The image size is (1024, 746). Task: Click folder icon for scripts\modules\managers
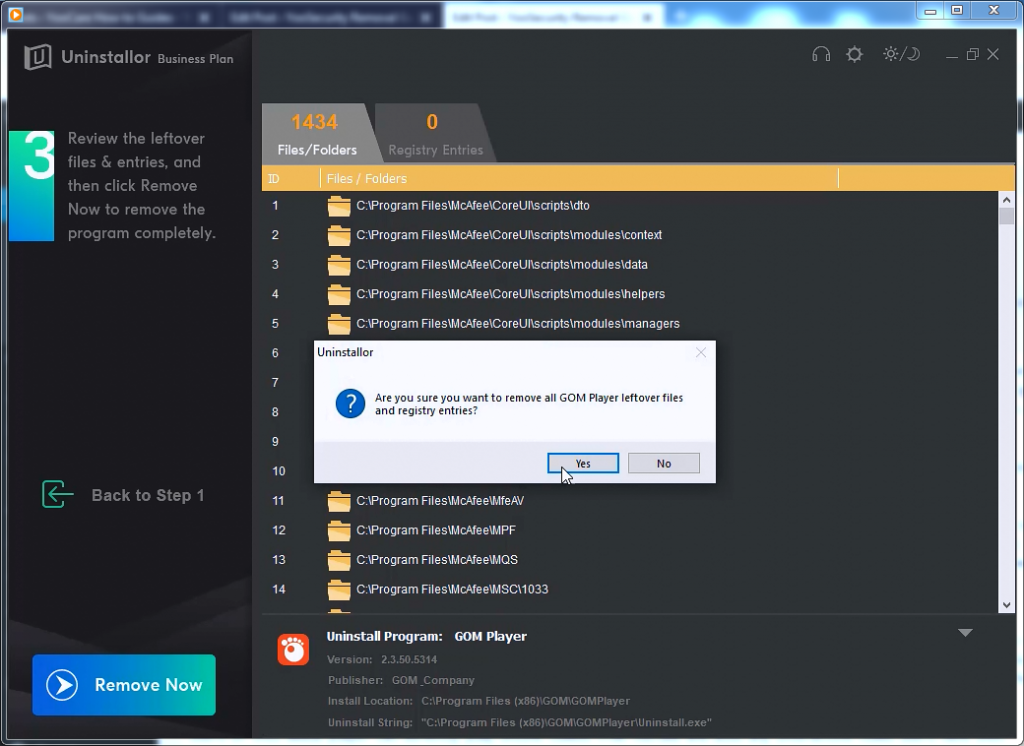[339, 324]
